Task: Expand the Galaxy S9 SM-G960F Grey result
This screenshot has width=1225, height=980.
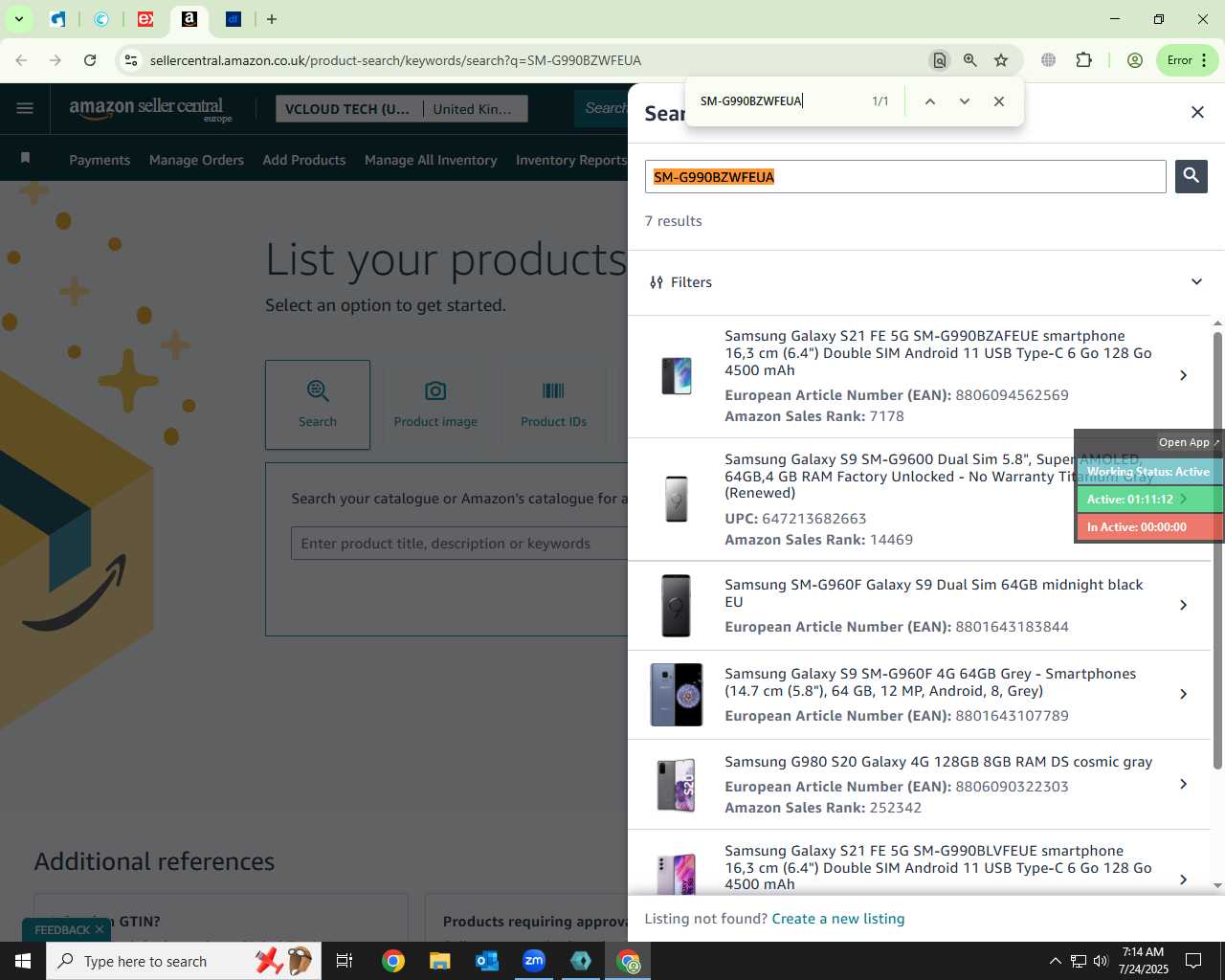Action: pos(1183,694)
